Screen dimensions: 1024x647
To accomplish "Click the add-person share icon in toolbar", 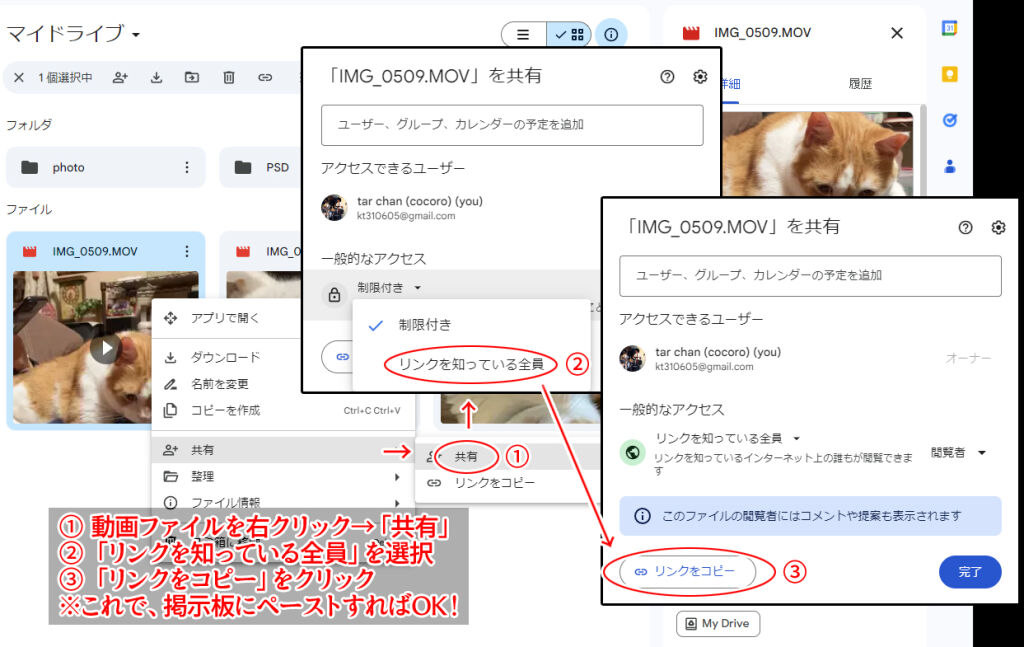I will pyautogui.click(x=120, y=77).
